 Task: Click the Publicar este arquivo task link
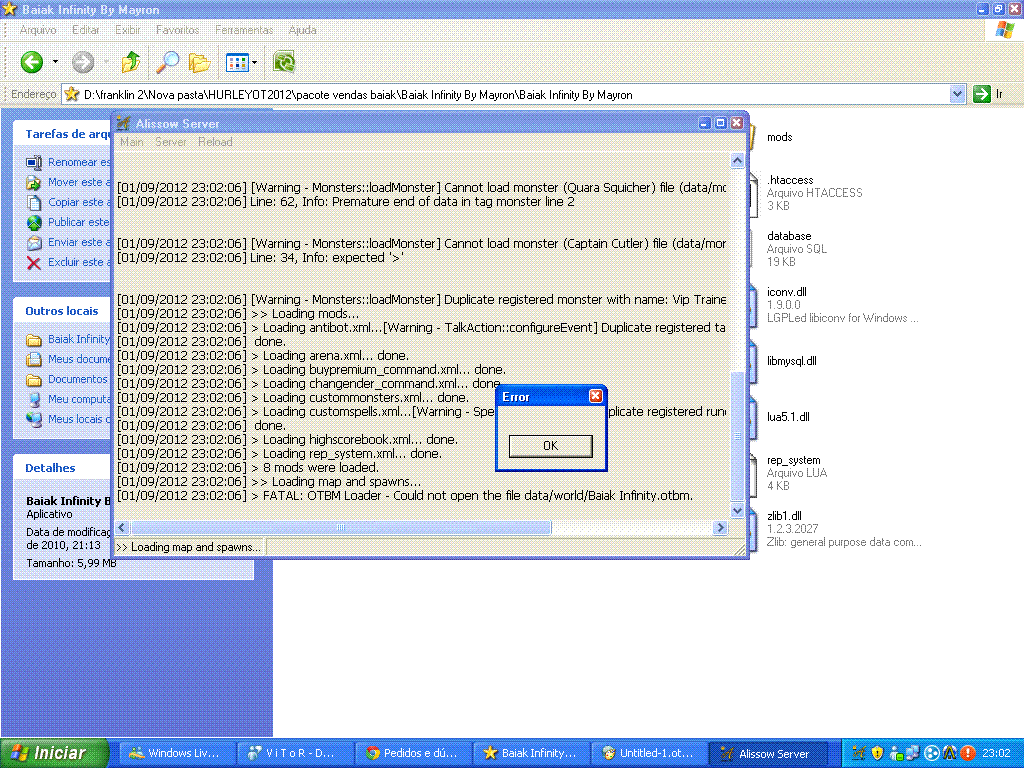click(x=68, y=222)
